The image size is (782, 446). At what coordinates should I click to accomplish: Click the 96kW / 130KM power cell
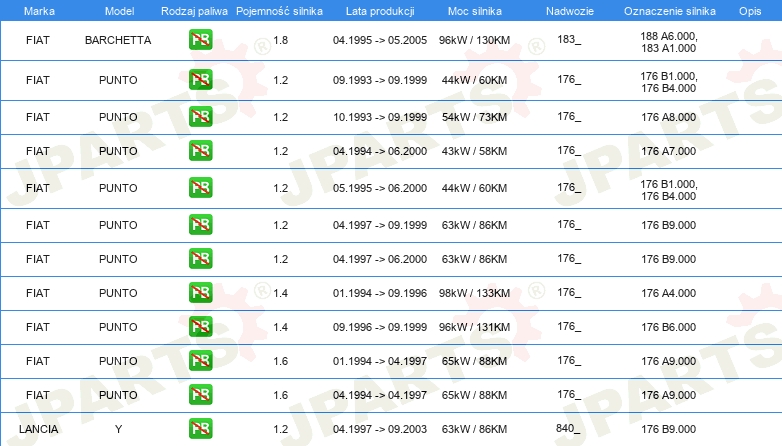[x=474, y=40]
